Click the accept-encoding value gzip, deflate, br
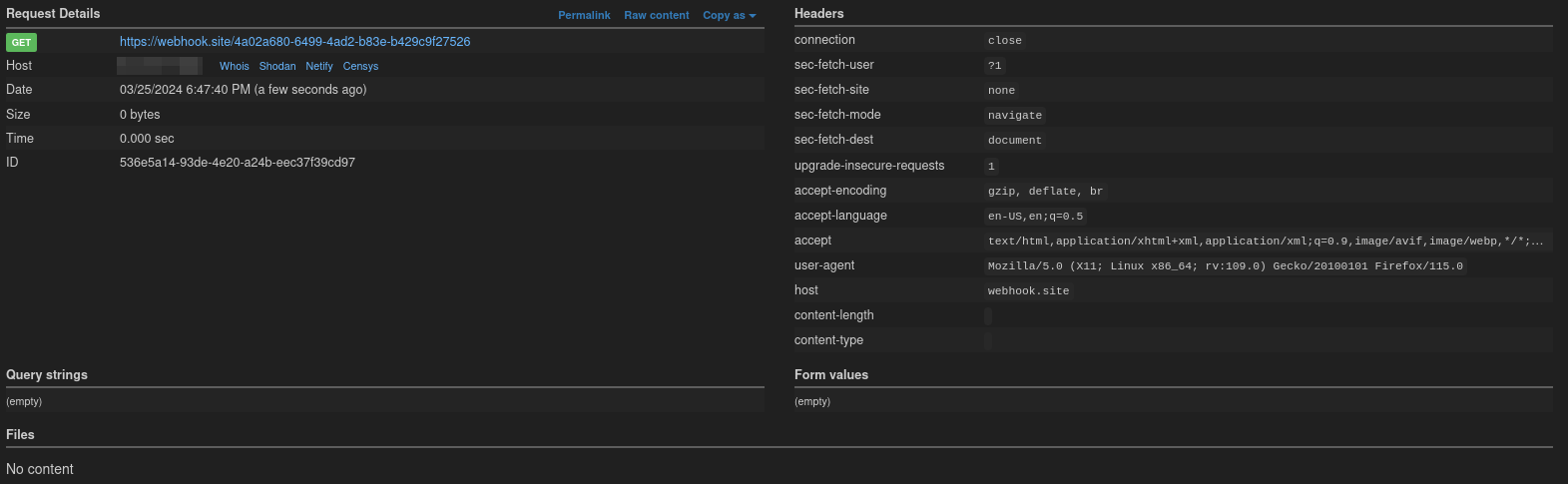The height and width of the screenshot is (484, 1568). (1045, 192)
